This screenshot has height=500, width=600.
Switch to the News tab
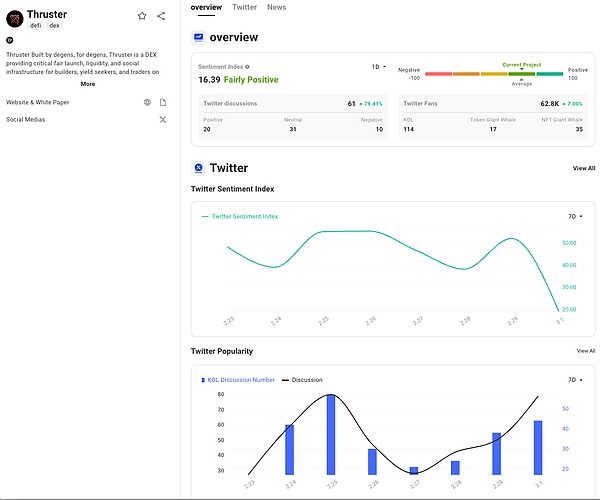tap(276, 7)
